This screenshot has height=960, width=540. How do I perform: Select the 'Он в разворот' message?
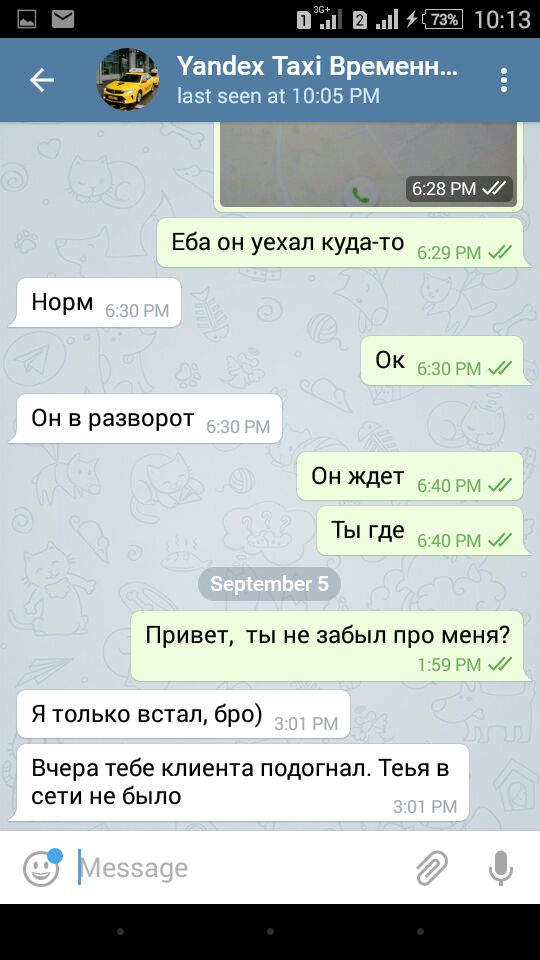point(146,419)
